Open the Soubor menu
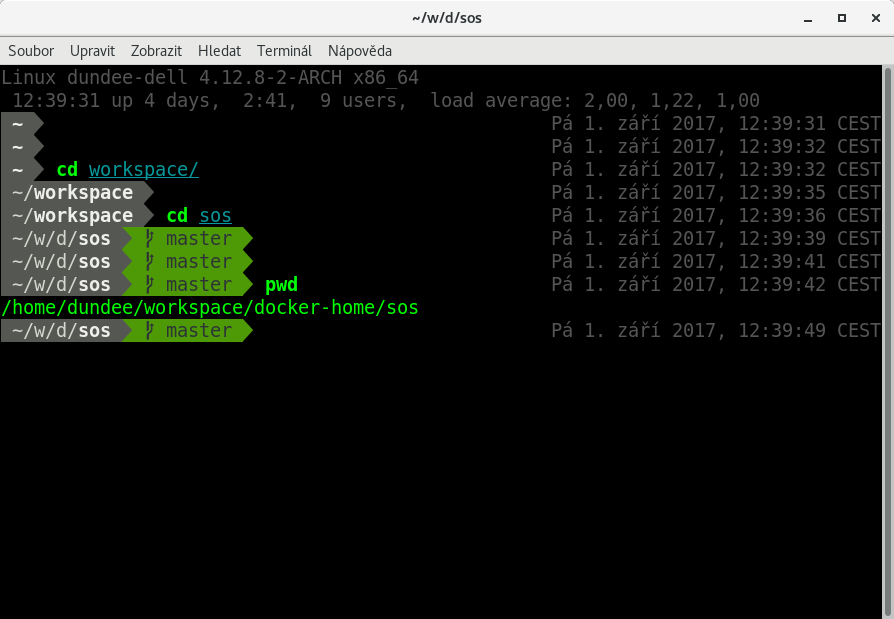The width and height of the screenshot is (894, 619). click(31, 51)
